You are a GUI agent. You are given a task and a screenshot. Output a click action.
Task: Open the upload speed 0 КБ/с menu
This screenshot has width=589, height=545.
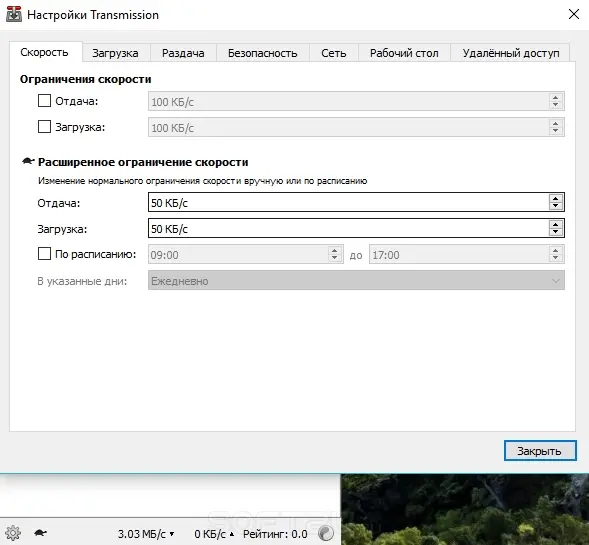click(214, 534)
